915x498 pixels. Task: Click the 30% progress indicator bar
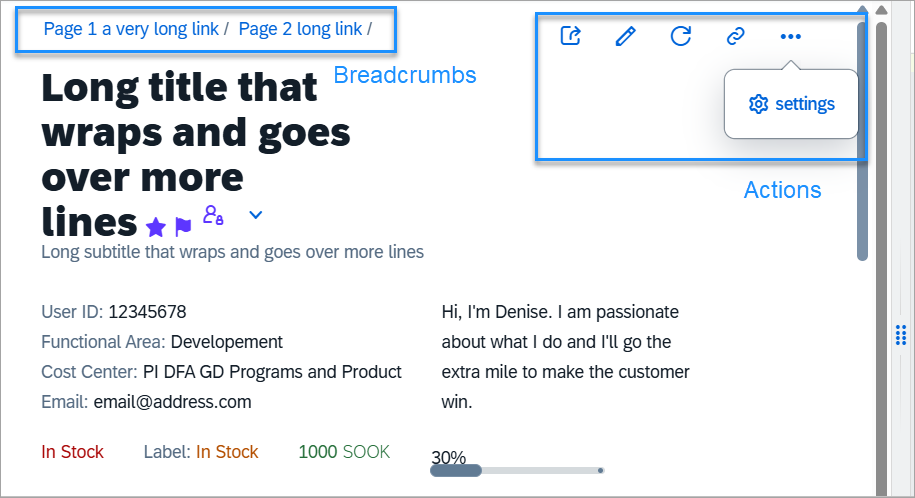[x=517, y=471]
